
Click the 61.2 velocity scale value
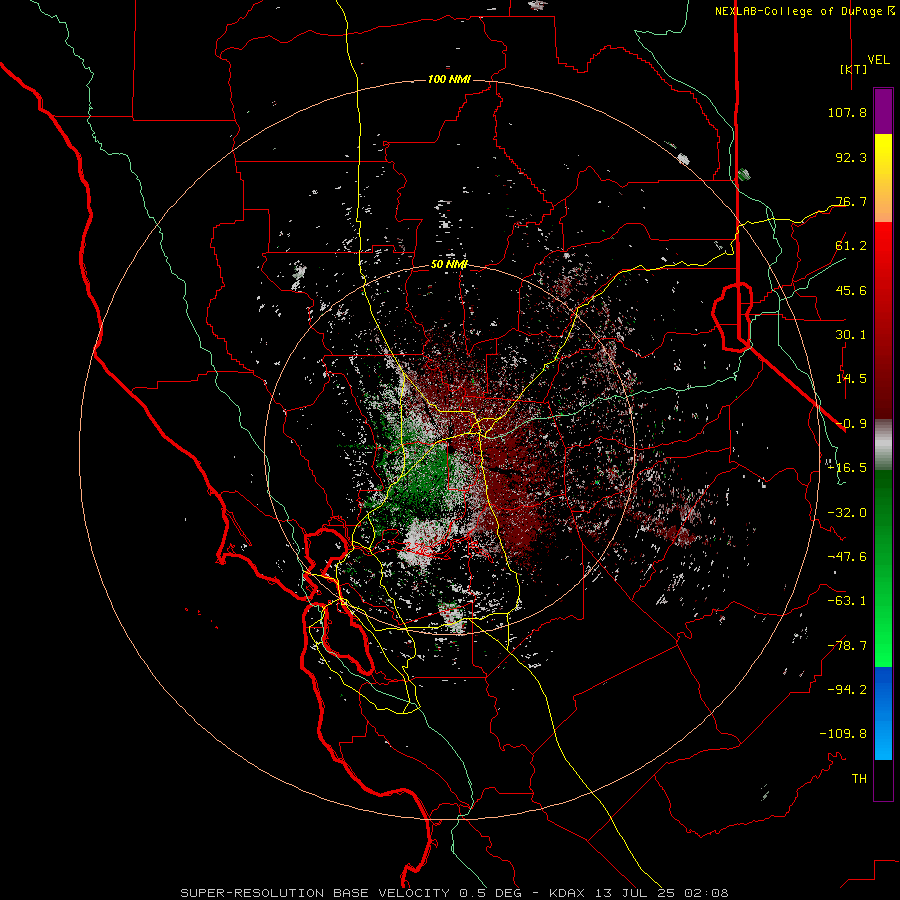pyautogui.click(x=851, y=246)
